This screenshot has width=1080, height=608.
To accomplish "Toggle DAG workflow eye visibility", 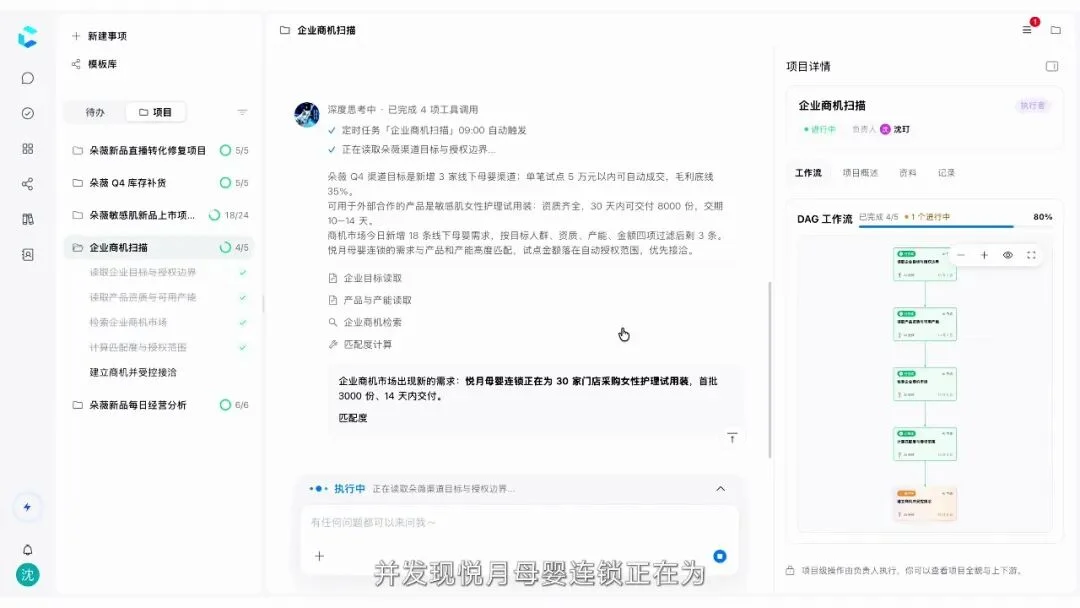I will coord(1008,255).
